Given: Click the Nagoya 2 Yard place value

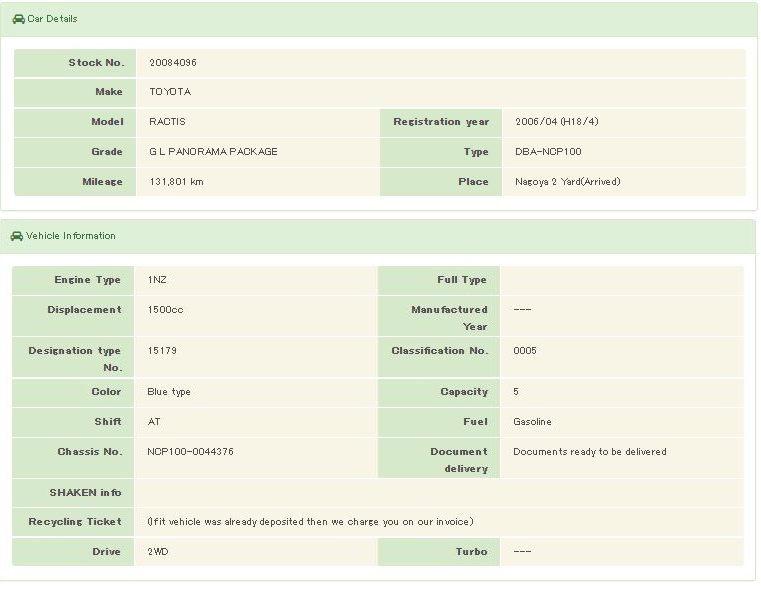Looking at the screenshot, I should click(x=568, y=182).
